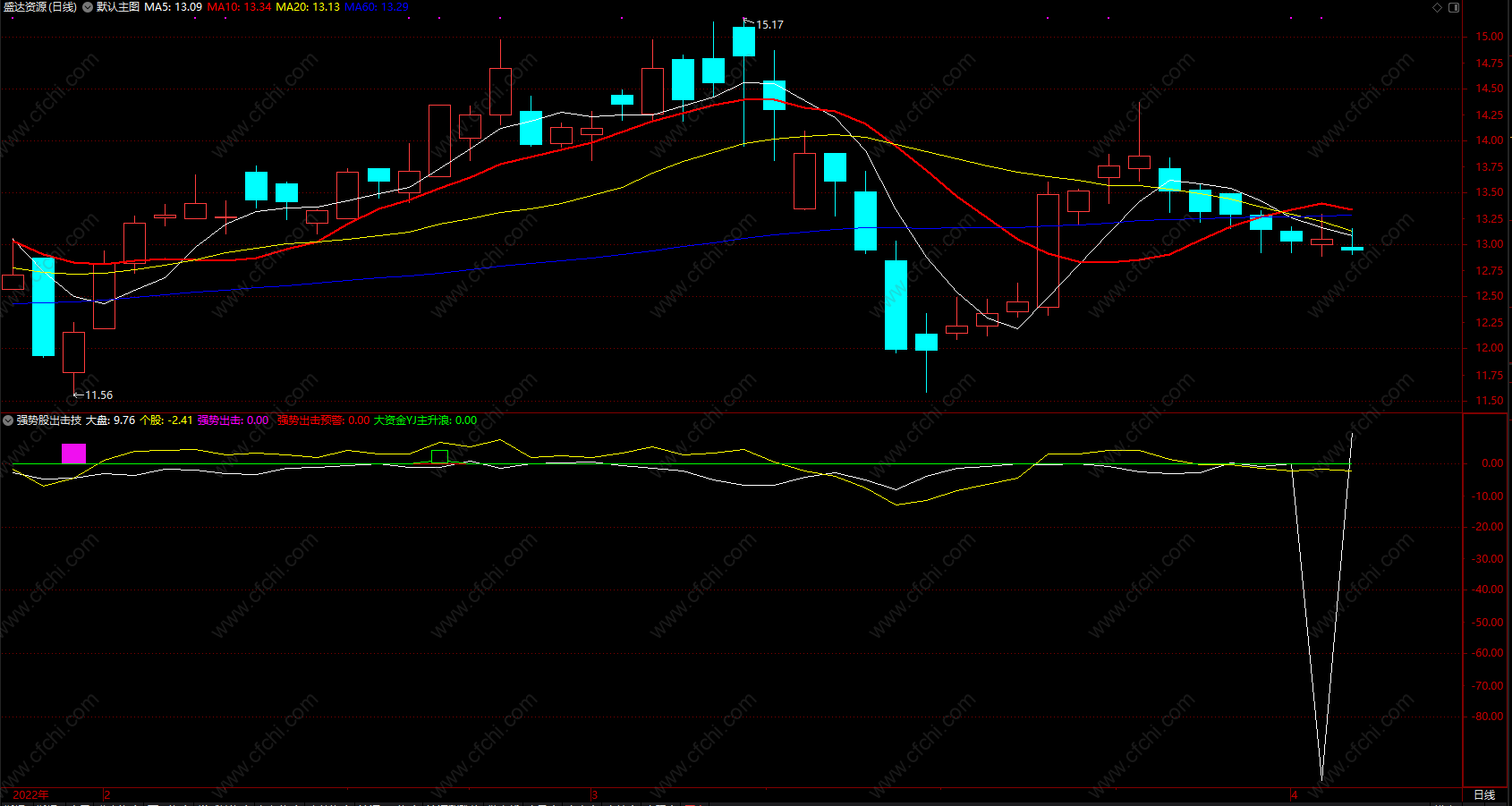The image size is (1512, 806).
Task: Click the 大盘: 9.76 indicator value
Action: point(110,420)
